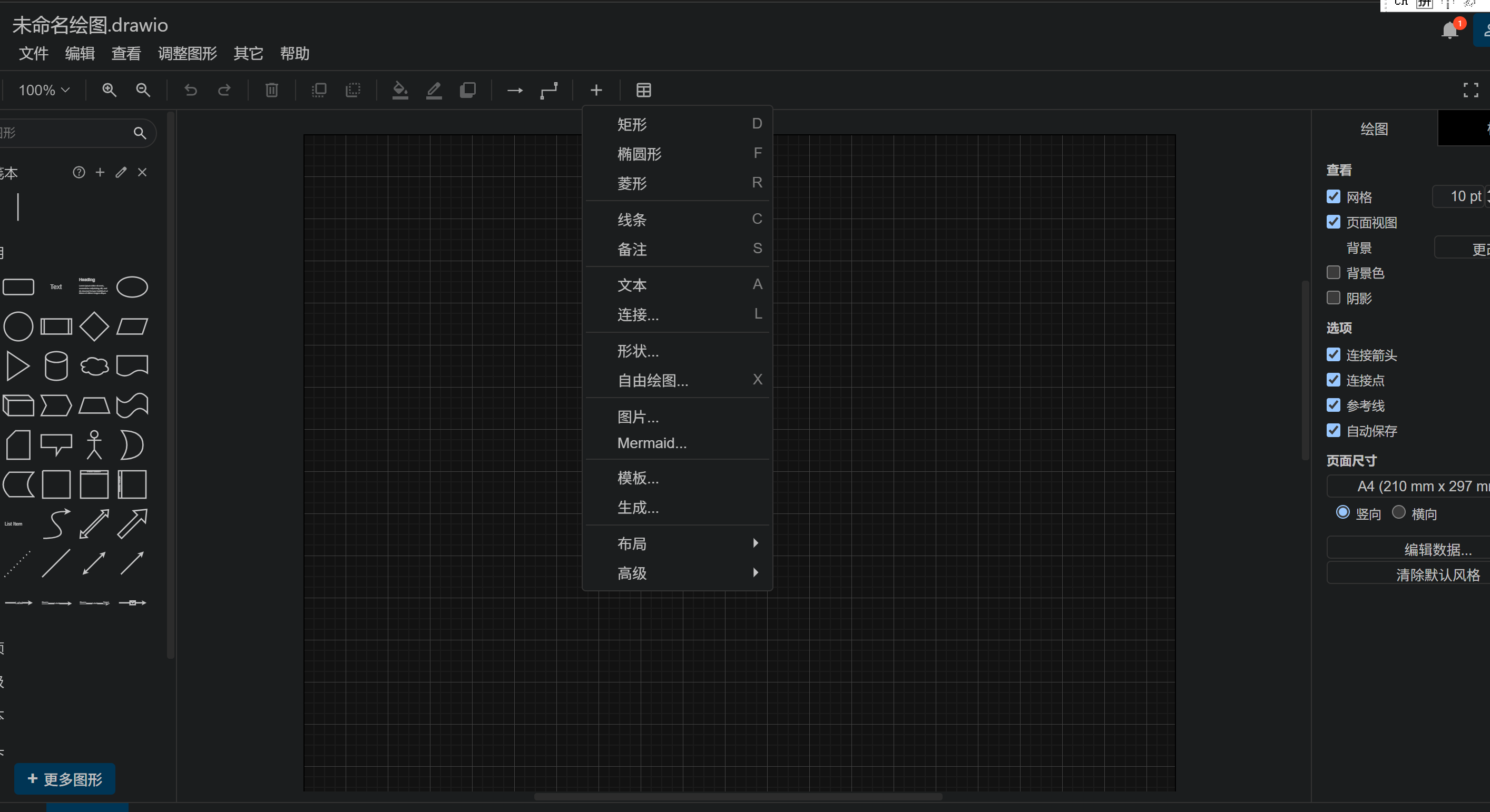The height and width of the screenshot is (812, 1490).
Task: Open the 100% zoom dropdown
Action: (x=44, y=90)
